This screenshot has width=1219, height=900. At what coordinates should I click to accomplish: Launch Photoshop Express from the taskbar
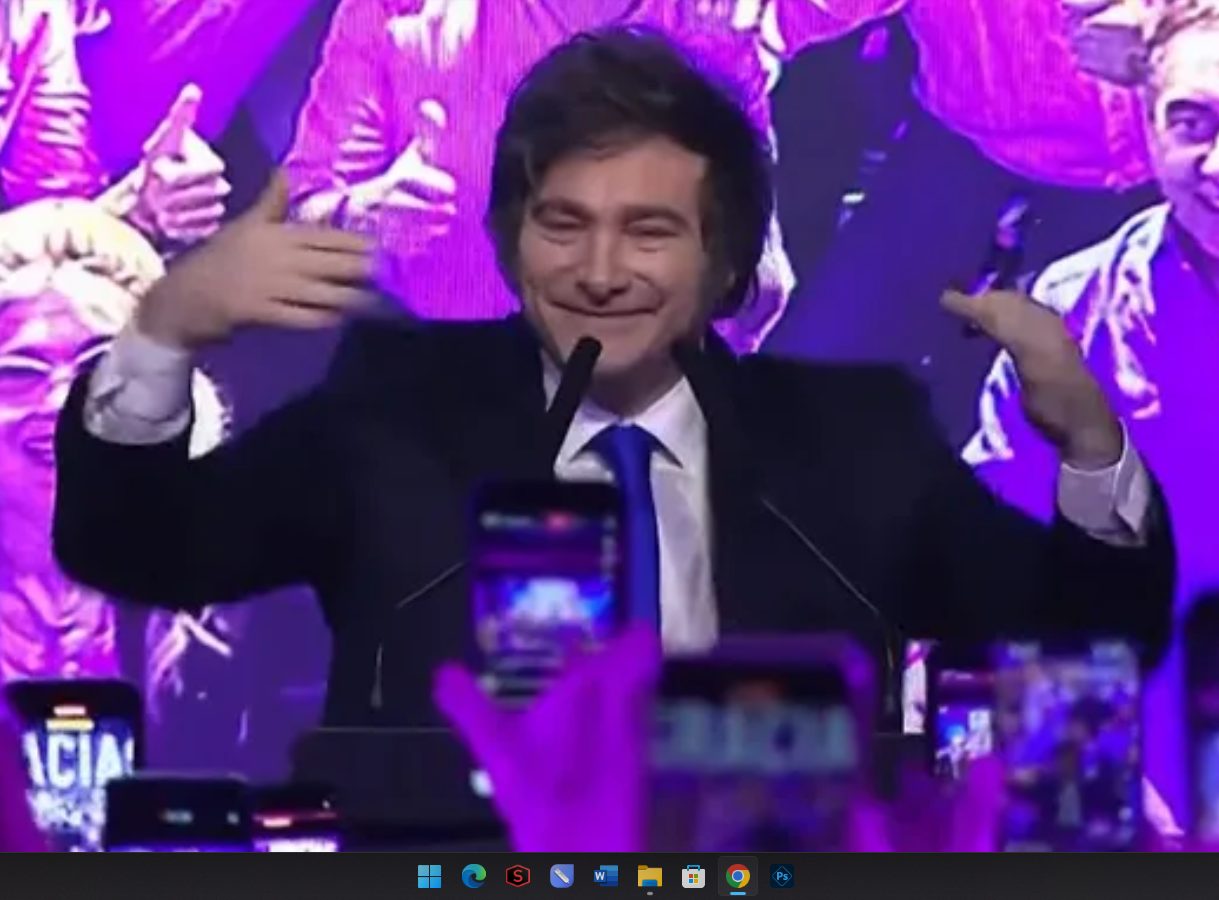click(x=781, y=877)
